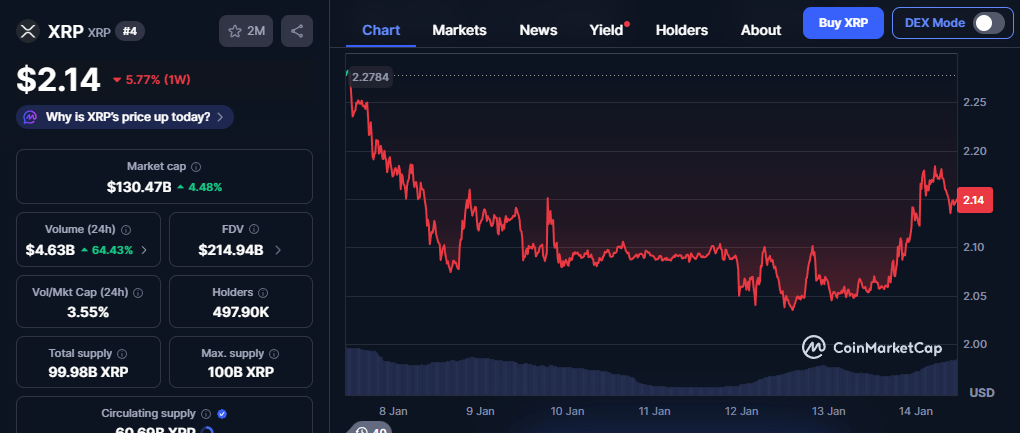The width and height of the screenshot is (1020, 433).
Task: Expand the FDV details chevron
Action: click(277, 250)
